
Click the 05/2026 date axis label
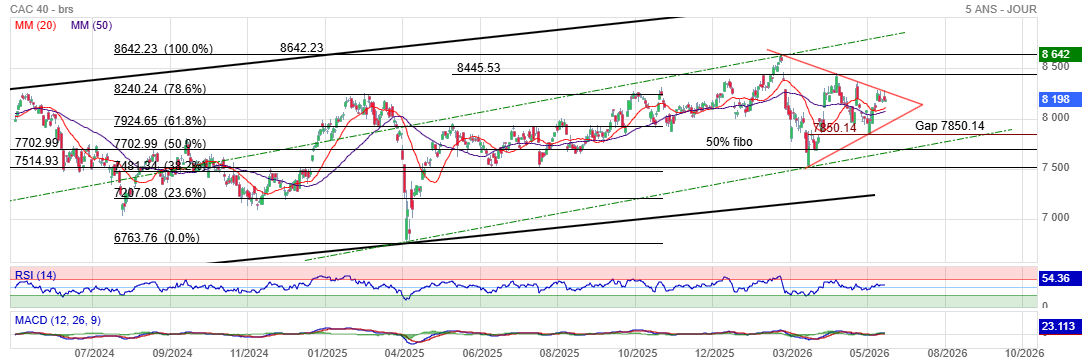click(x=868, y=353)
